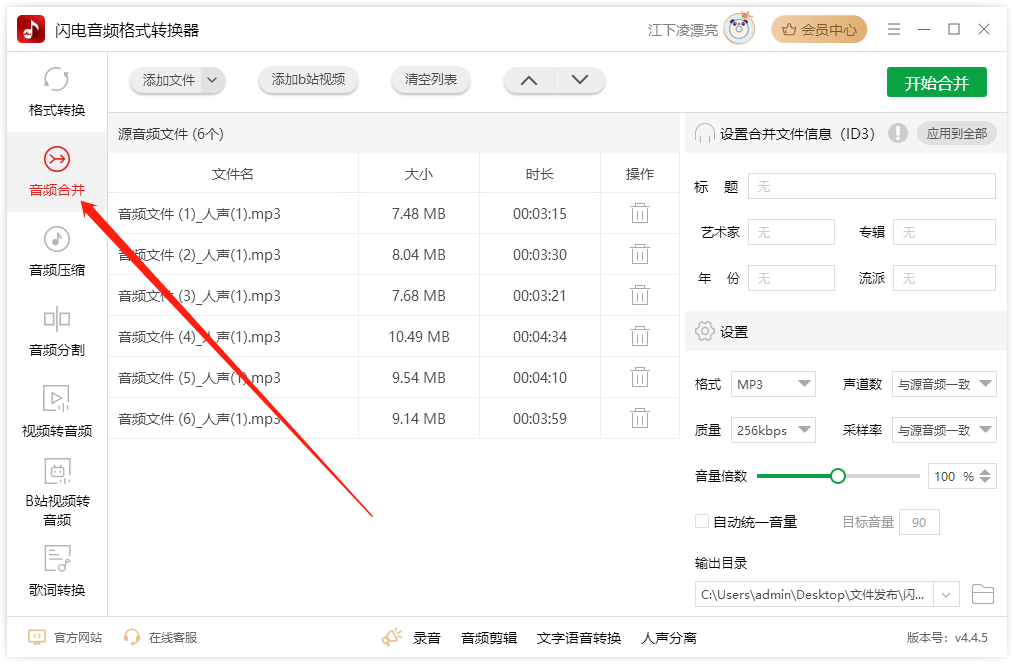Expand the 质量 256kbps quality dropdown

pyautogui.click(x=773, y=429)
